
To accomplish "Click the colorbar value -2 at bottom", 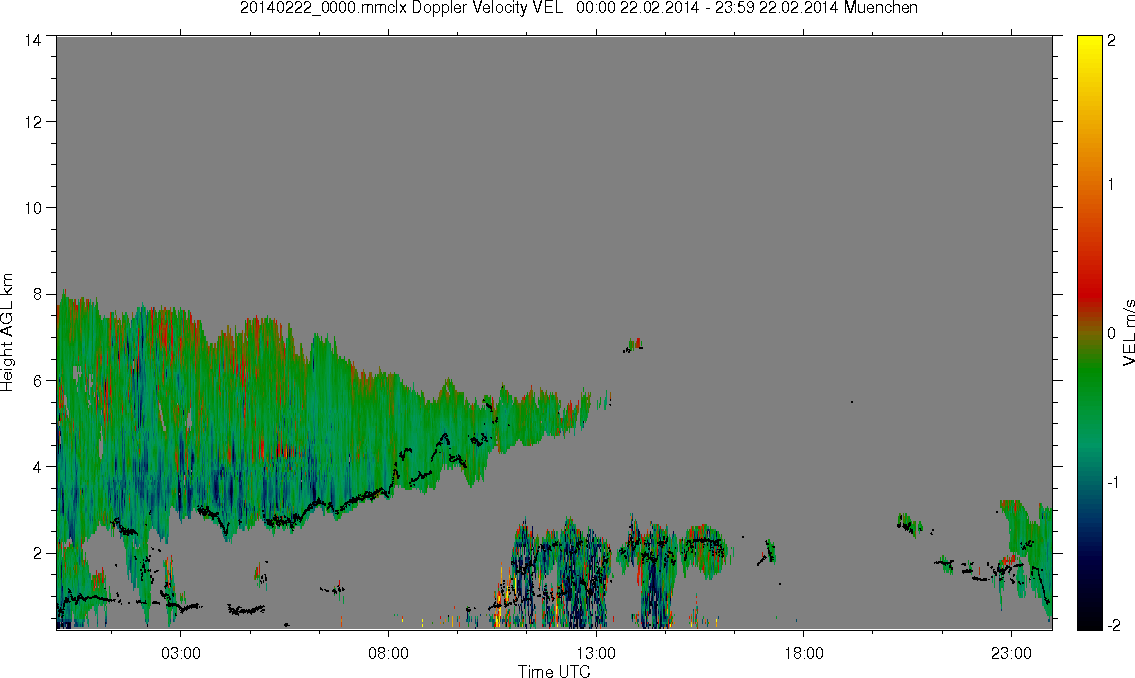I will 1113,625.
